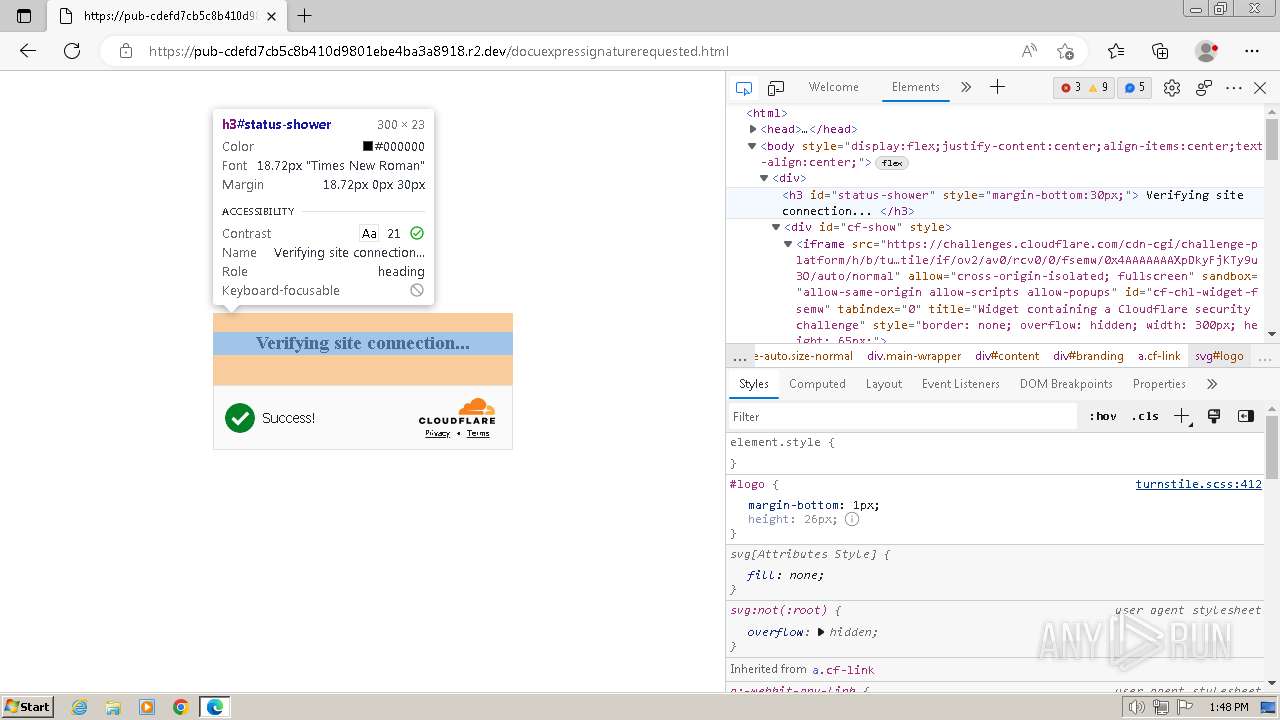Focus the Styles filter field
Image resolution: width=1280 pixels, height=720 pixels.
902,416
